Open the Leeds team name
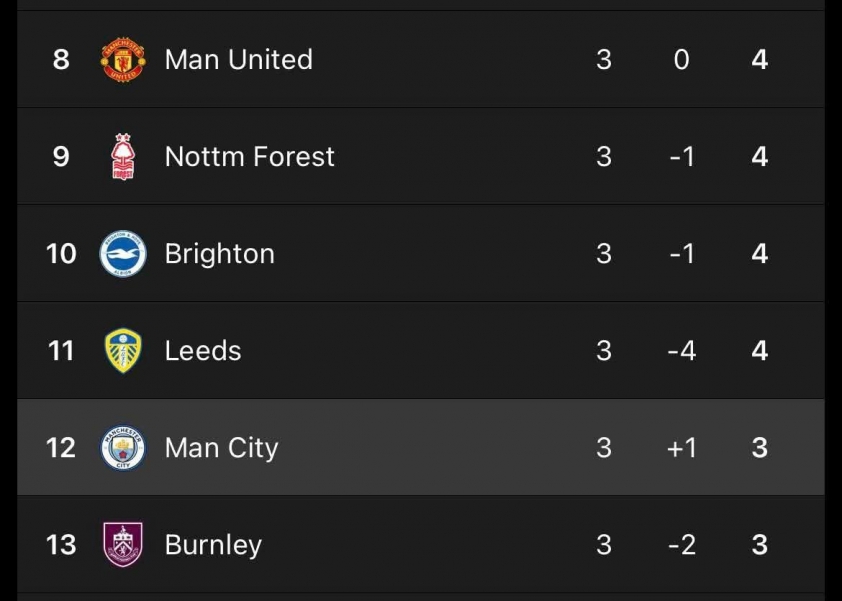 point(203,351)
